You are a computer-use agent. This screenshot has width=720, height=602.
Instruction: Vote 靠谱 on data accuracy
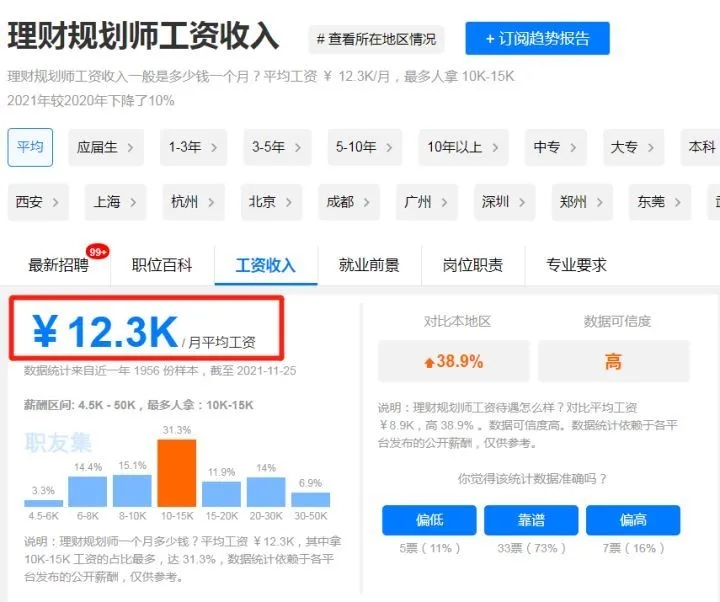coord(530,521)
